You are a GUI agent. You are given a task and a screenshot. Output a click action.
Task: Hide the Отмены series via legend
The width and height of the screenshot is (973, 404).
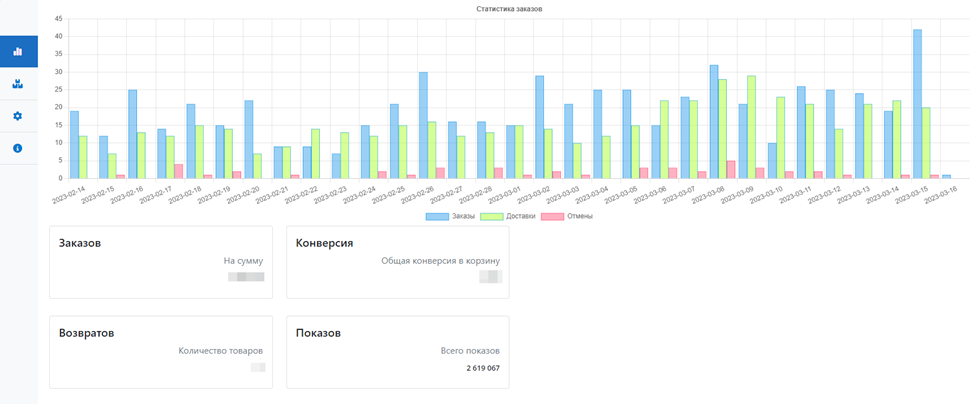pyautogui.click(x=577, y=216)
